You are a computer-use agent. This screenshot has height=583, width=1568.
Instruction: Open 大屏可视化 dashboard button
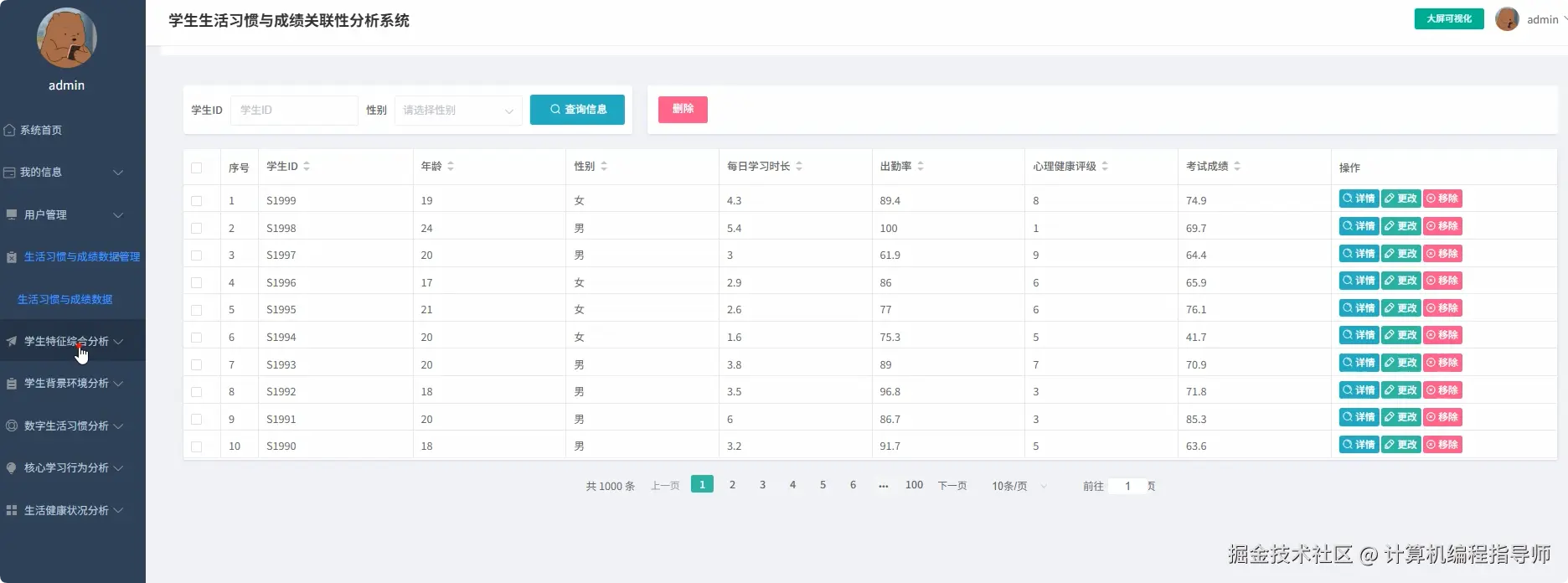click(x=1449, y=18)
